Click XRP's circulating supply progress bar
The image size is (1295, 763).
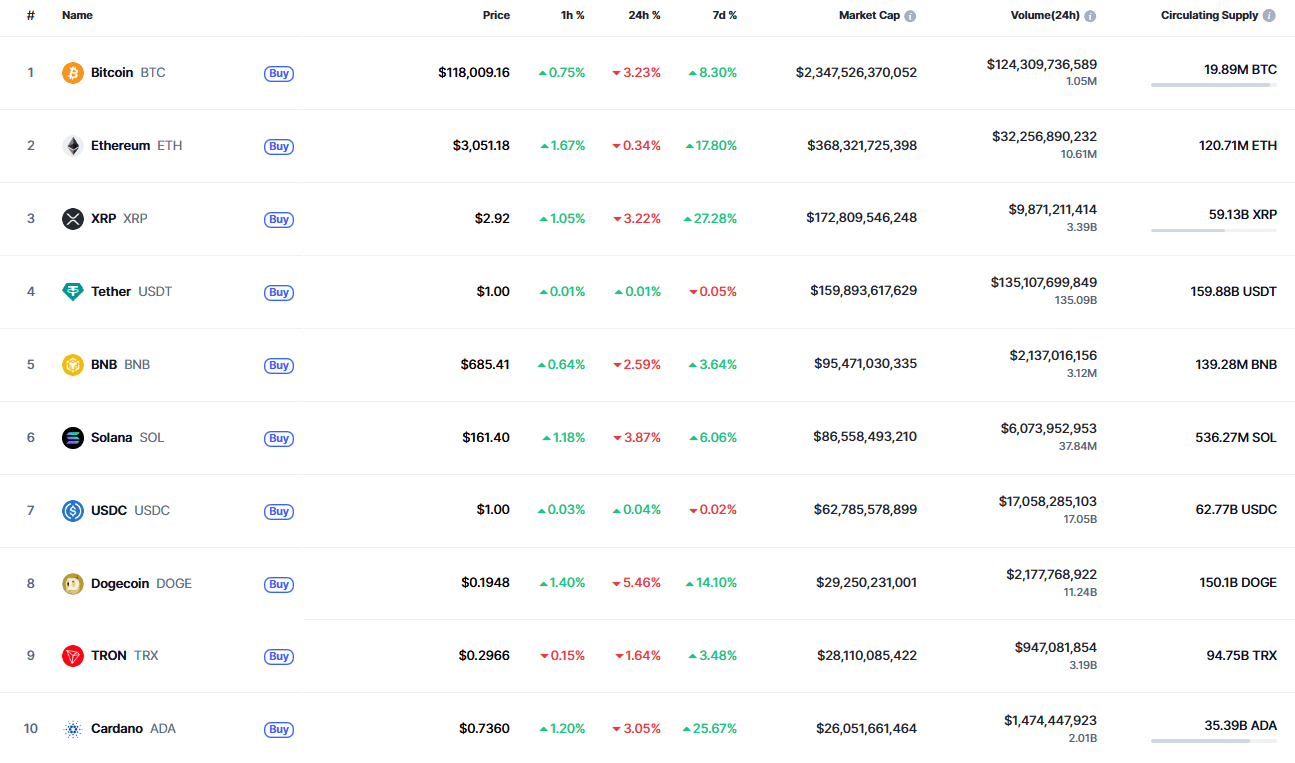1214,231
